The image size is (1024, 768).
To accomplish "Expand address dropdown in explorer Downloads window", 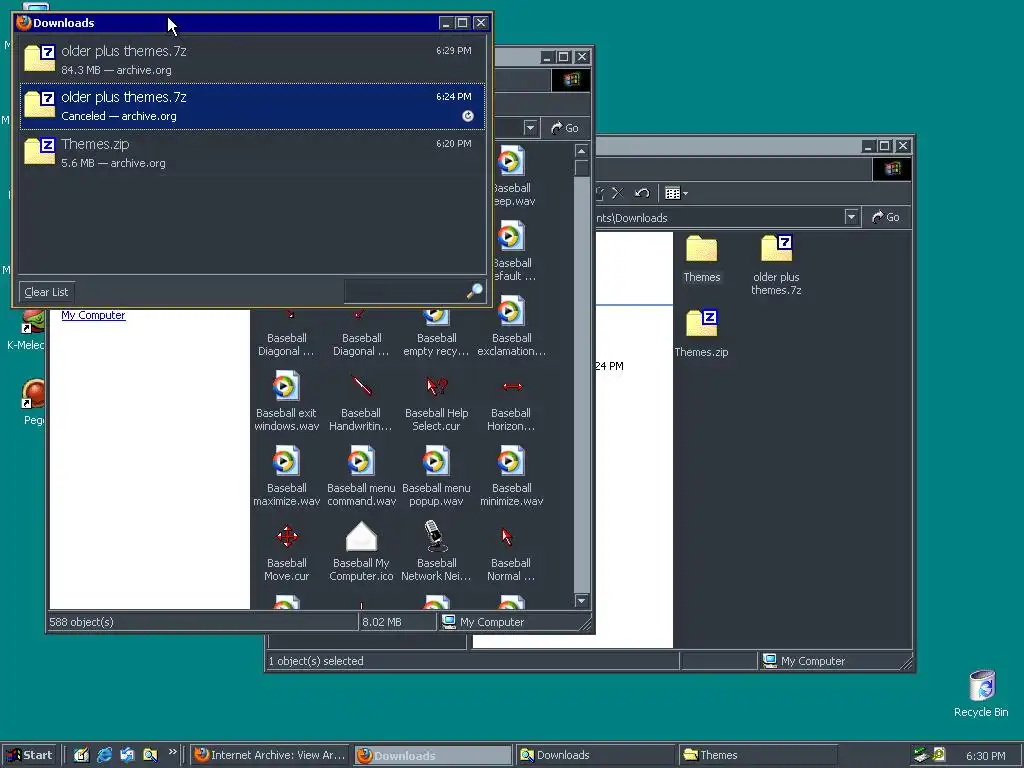I will [851, 217].
